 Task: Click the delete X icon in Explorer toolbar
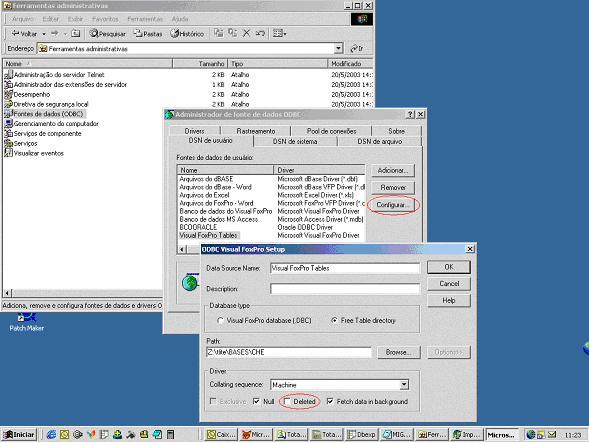pos(246,33)
